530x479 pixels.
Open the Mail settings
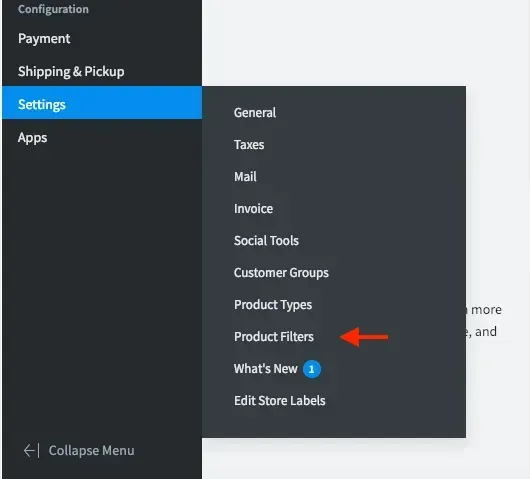(x=245, y=176)
